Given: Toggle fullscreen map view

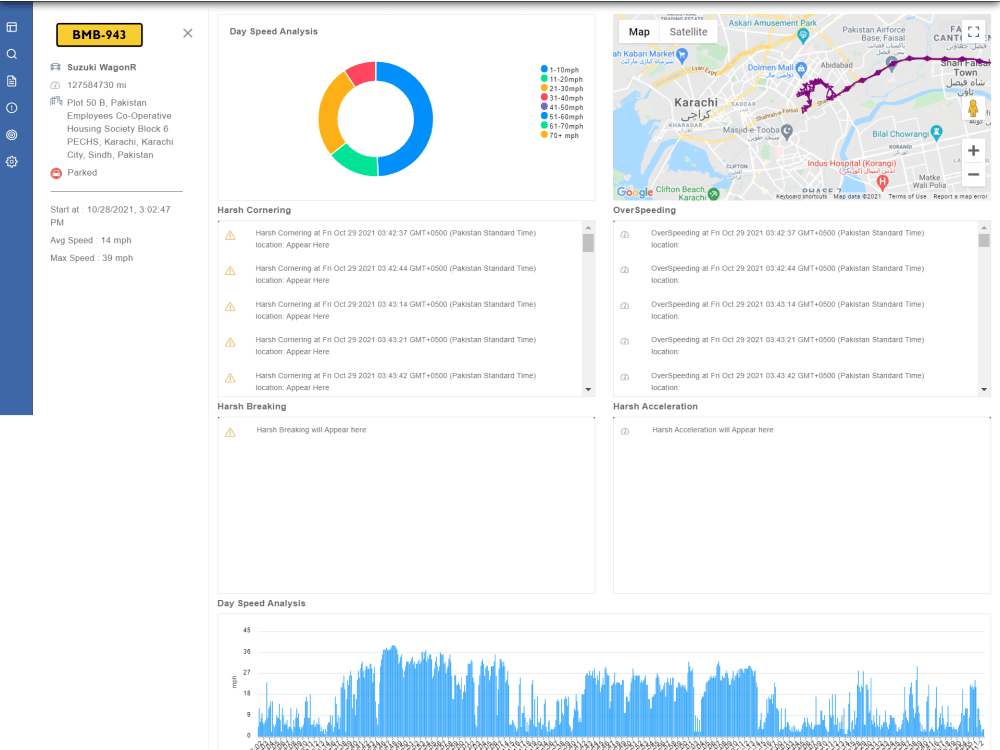Looking at the screenshot, I should pyautogui.click(x=973, y=32).
